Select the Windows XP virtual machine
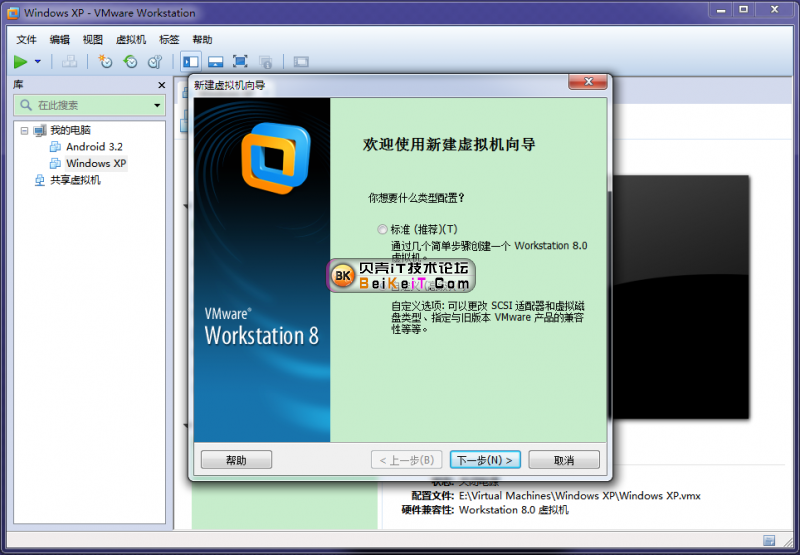Image resolution: width=800 pixels, height=555 pixels. pyautogui.click(x=96, y=163)
